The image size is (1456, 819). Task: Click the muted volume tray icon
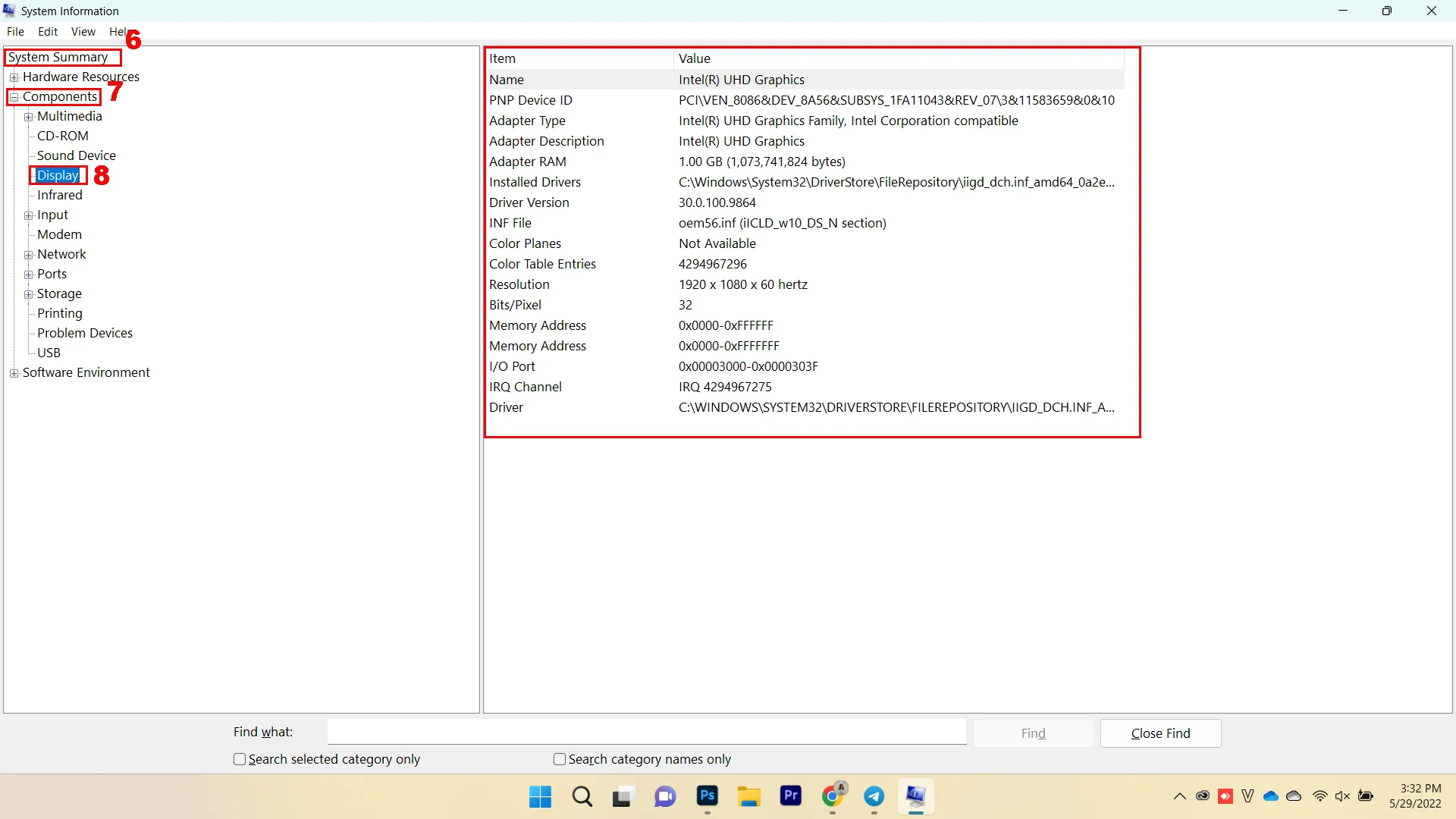point(1342,796)
